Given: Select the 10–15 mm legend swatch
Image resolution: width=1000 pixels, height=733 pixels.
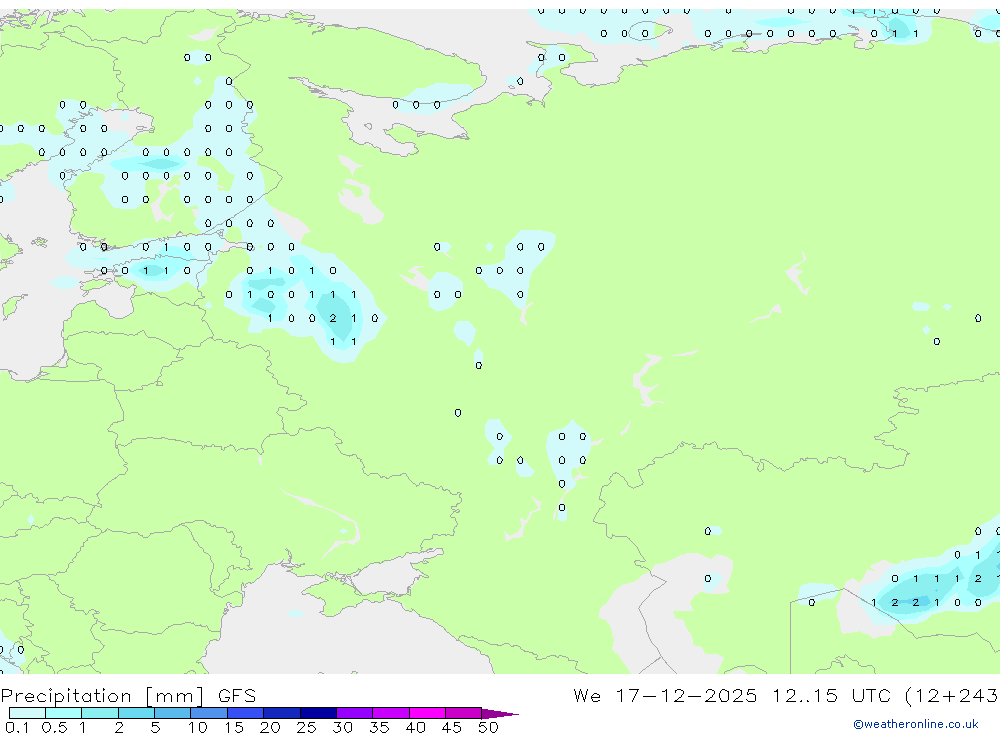Looking at the screenshot, I should (209, 713).
